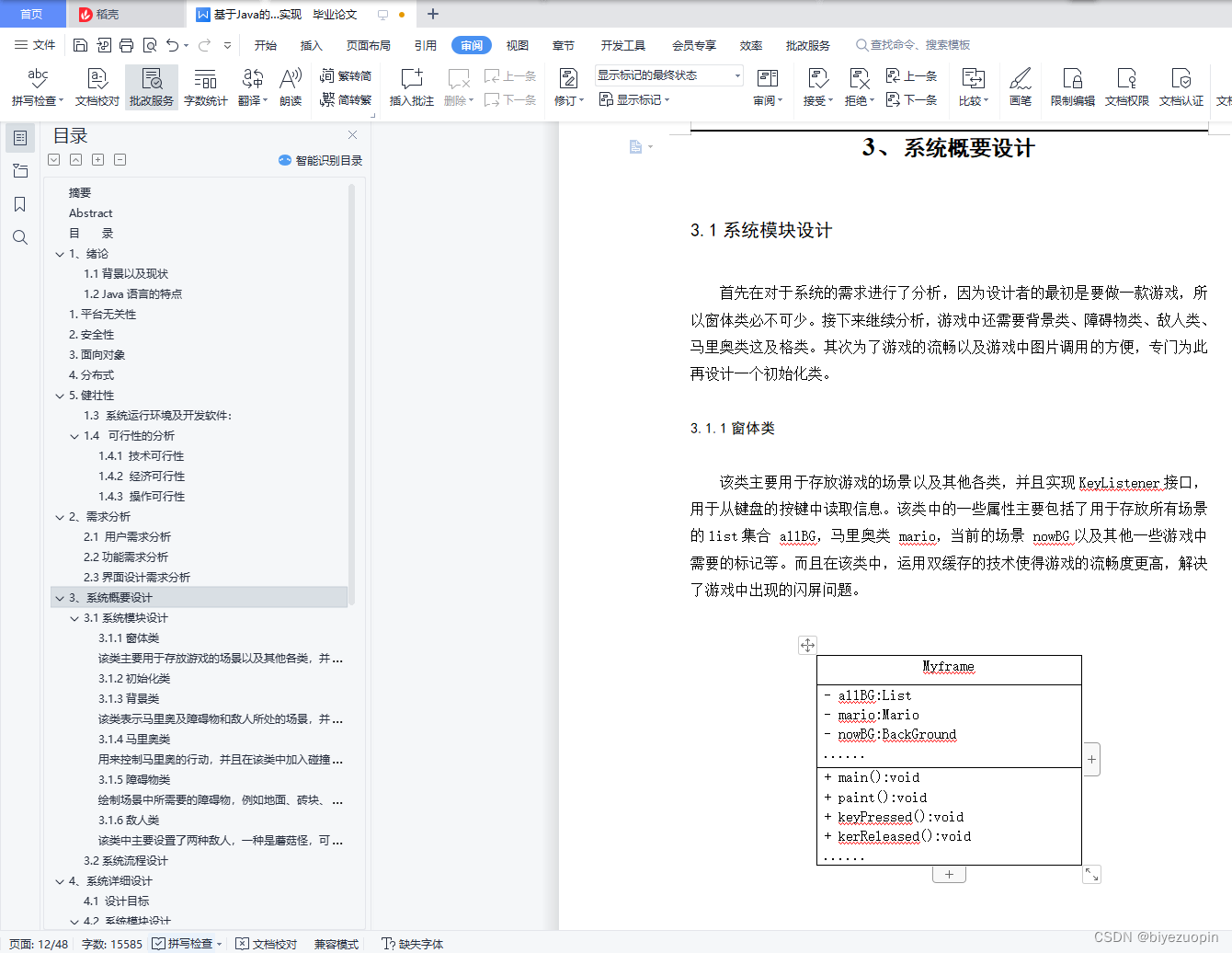Open the 比较 compare documents tool
Screen dimensions: 1232x953
point(973,86)
